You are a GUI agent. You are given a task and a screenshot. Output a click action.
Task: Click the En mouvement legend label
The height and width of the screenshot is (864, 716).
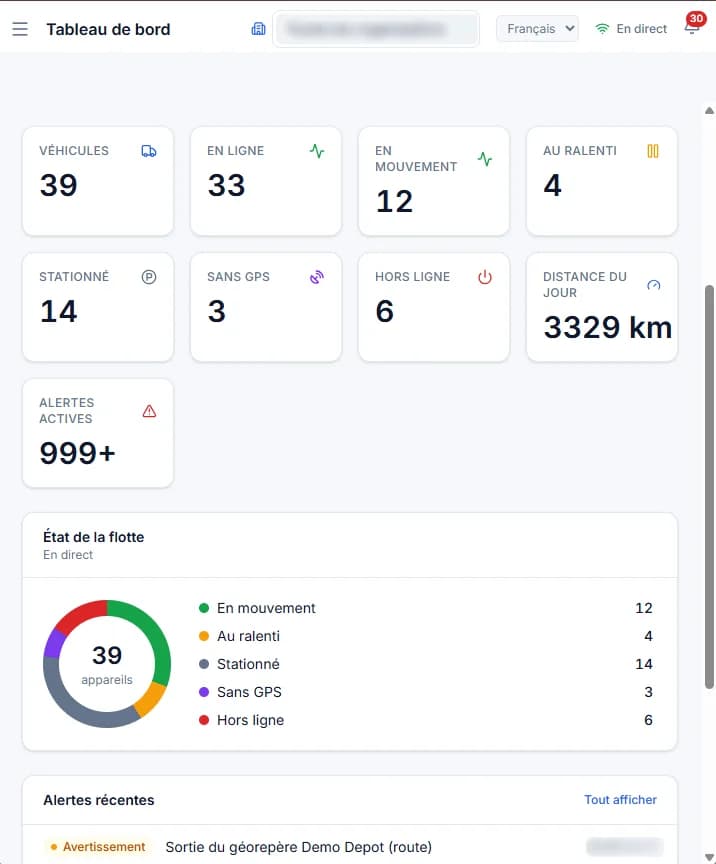point(266,608)
